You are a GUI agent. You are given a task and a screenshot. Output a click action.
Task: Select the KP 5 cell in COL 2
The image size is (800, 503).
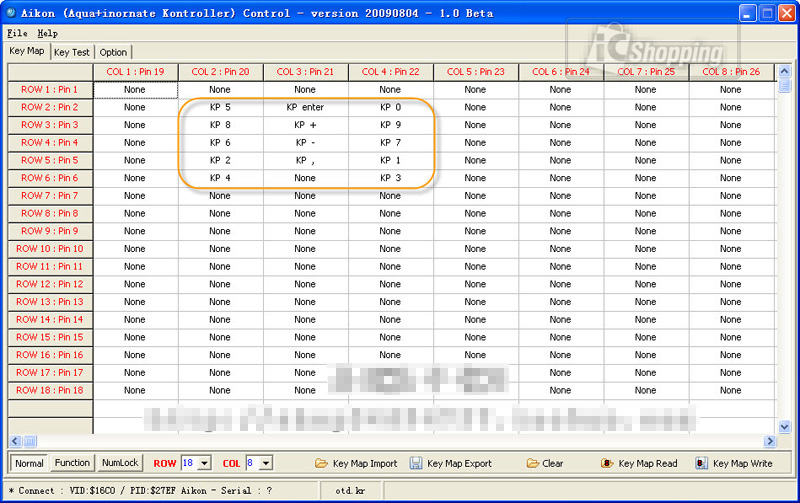[x=220, y=107]
